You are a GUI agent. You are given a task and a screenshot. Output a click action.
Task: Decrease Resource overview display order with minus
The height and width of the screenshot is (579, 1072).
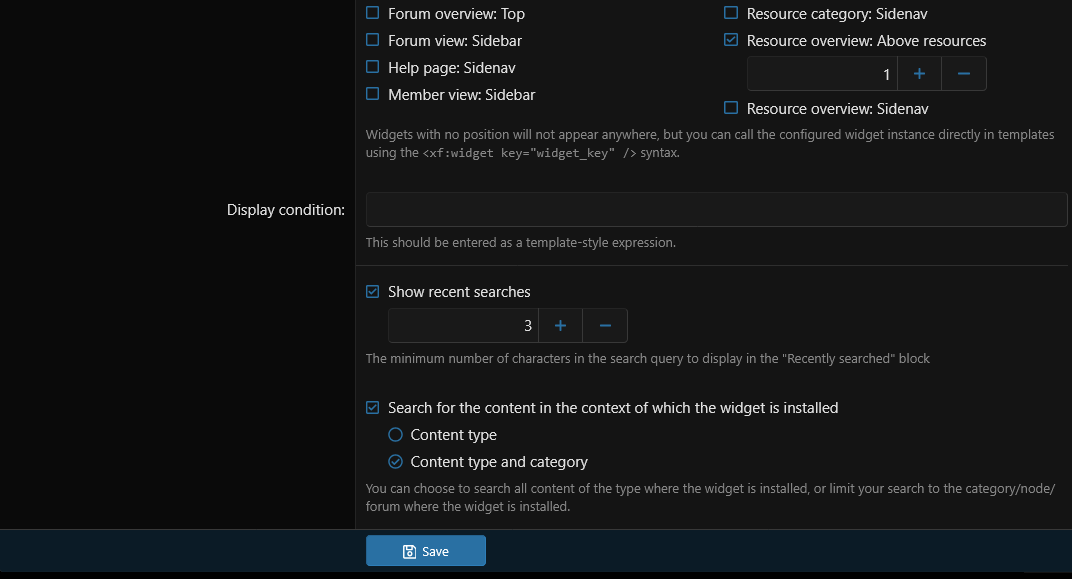964,74
